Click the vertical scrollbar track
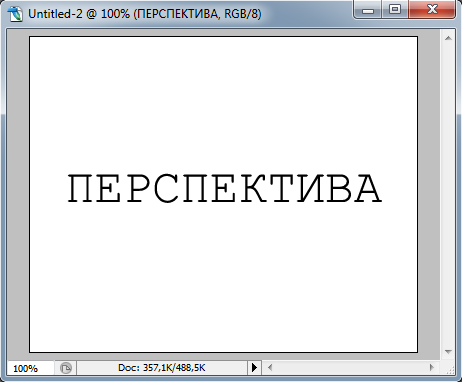The width and height of the screenshot is (462, 382). click(448, 195)
